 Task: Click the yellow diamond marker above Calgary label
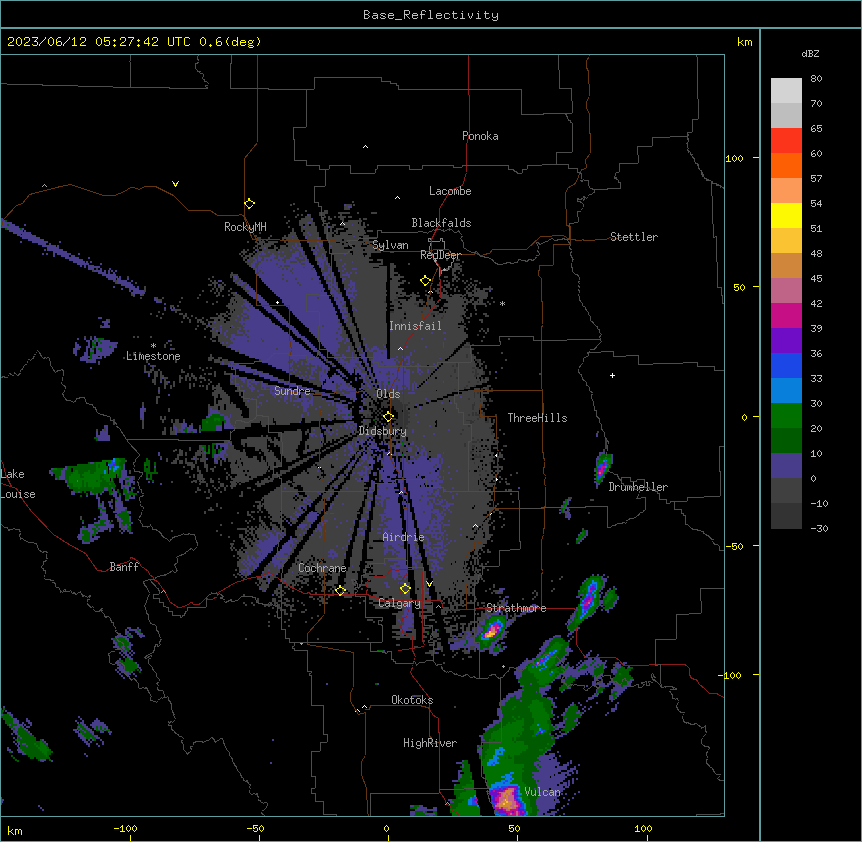point(405,589)
